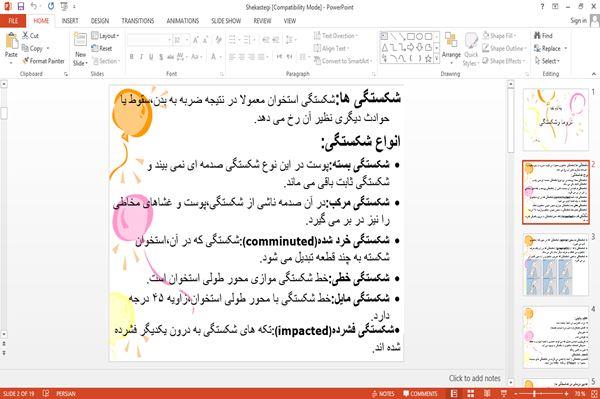The image size is (600, 399).
Task: Open Shape Effects menu
Action: coord(504,61)
